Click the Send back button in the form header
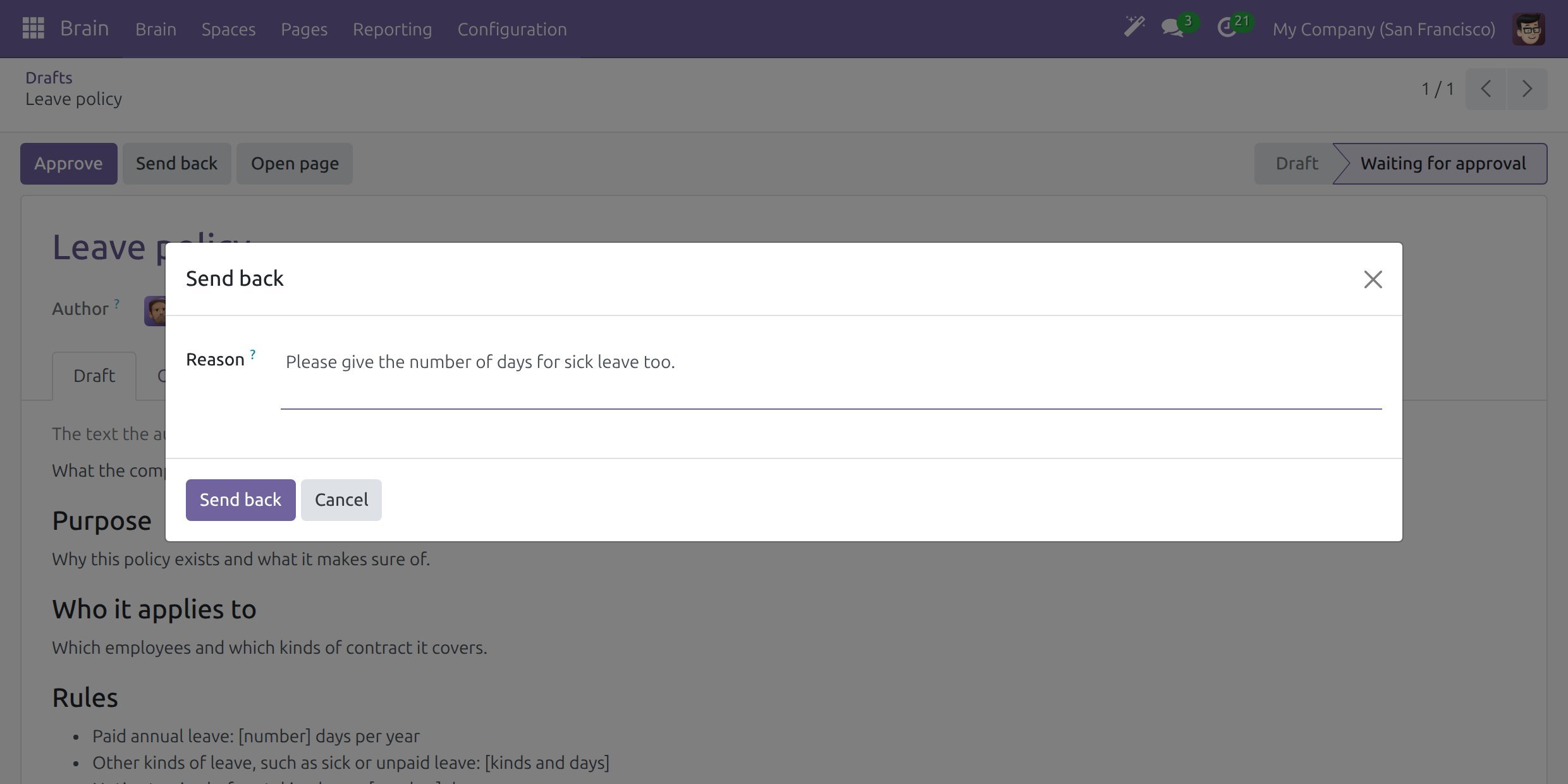This screenshot has width=1568, height=784. tap(176, 164)
